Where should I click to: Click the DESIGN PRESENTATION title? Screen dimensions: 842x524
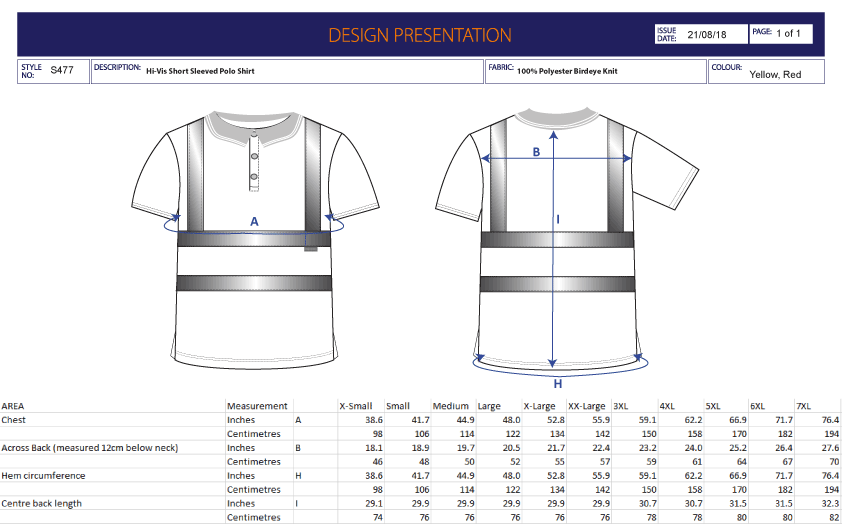coord(419,35)
